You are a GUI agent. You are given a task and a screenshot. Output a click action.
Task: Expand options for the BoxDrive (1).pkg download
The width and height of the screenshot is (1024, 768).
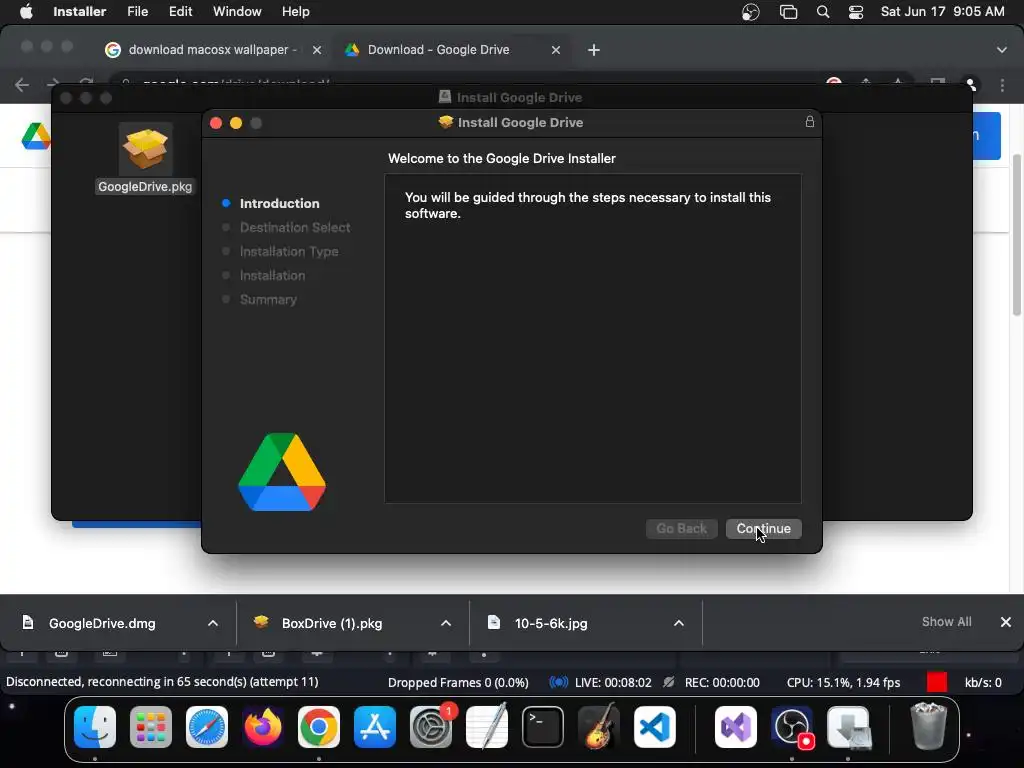click(x=446, y=623)
